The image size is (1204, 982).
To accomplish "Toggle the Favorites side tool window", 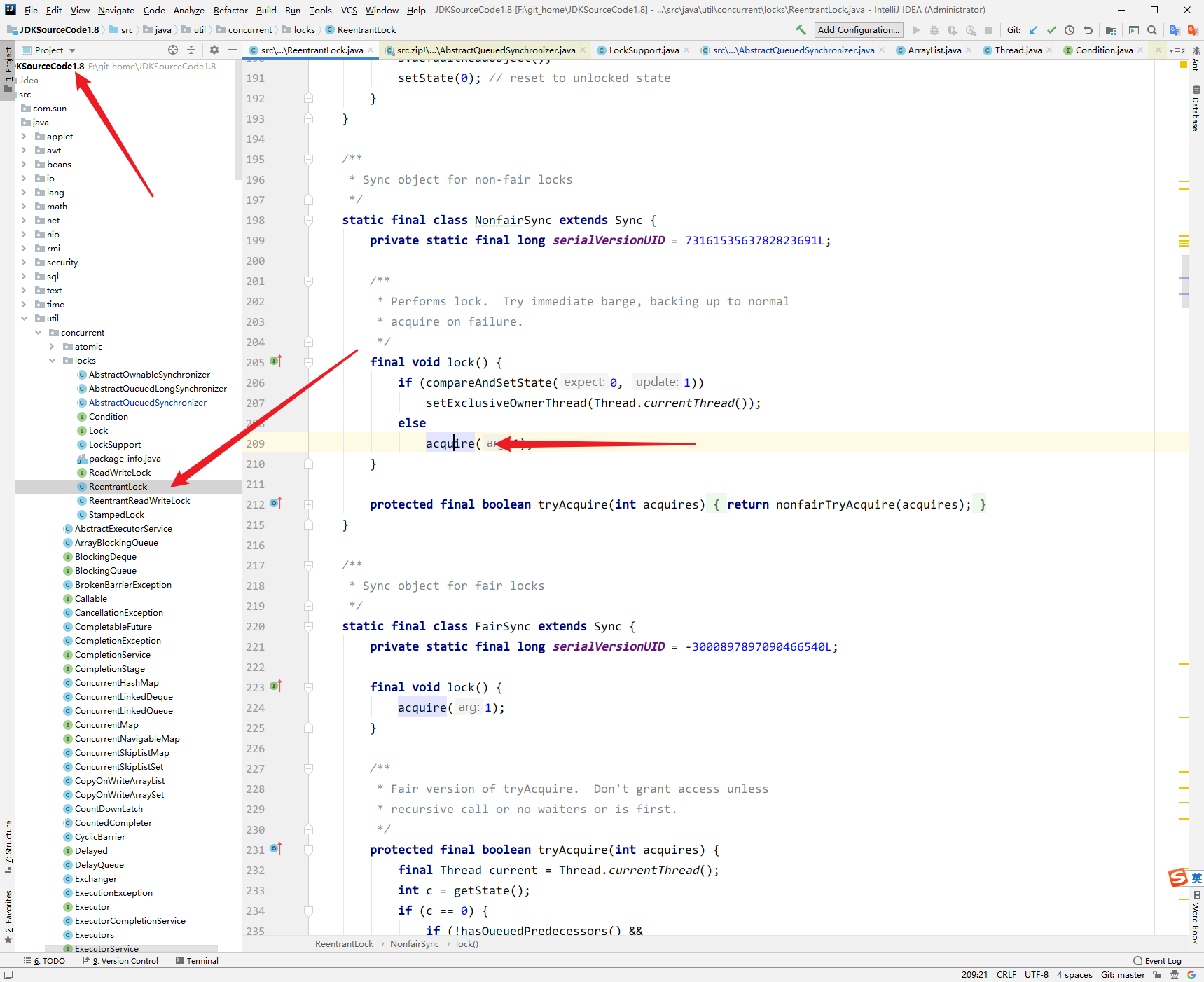I will click(x=8, y=915).
